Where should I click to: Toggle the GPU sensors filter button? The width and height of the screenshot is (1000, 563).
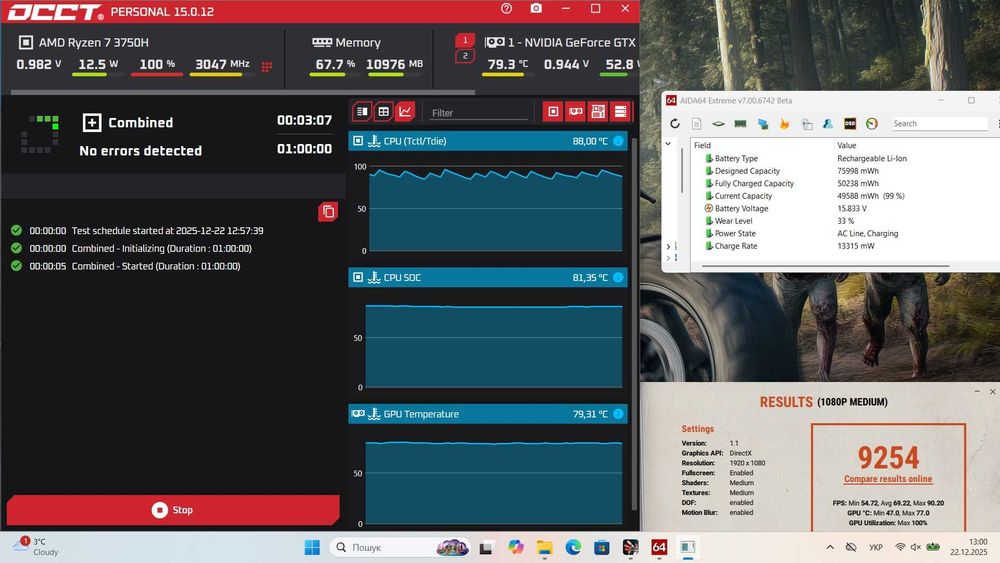tap(575, 112)
